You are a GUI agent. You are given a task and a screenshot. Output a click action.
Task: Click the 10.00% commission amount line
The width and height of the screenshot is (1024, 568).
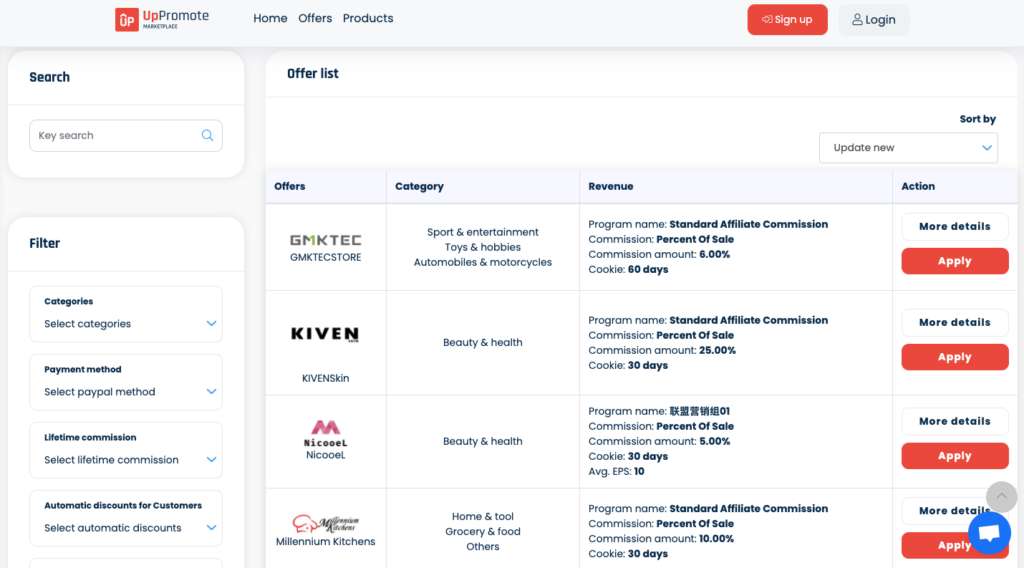[661, 539]
